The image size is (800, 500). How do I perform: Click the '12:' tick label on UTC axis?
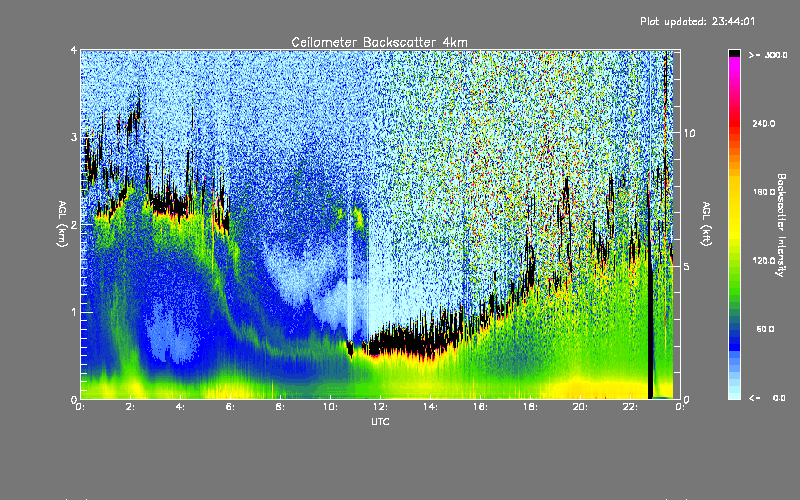(x=381, y=407)
